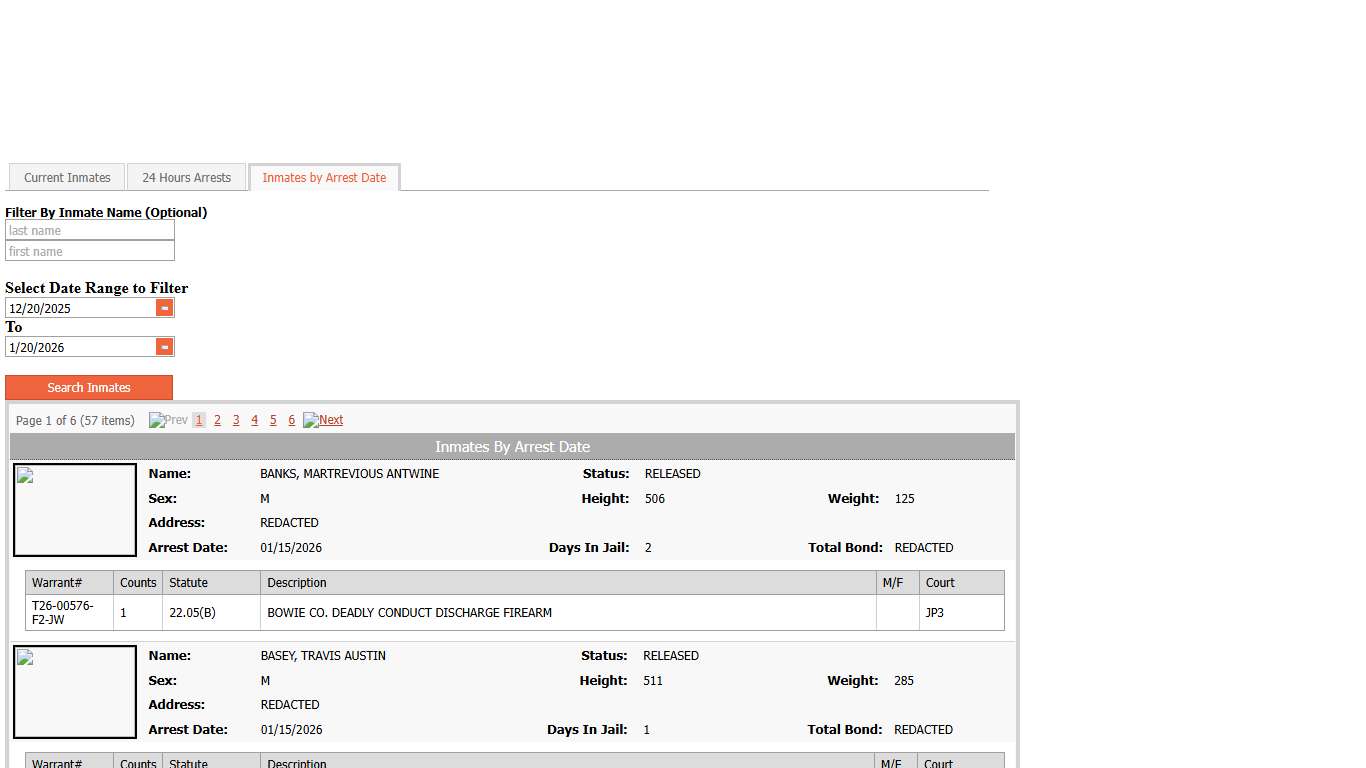
Task: Click the Prev page icon
Action: tap(168, 420)
